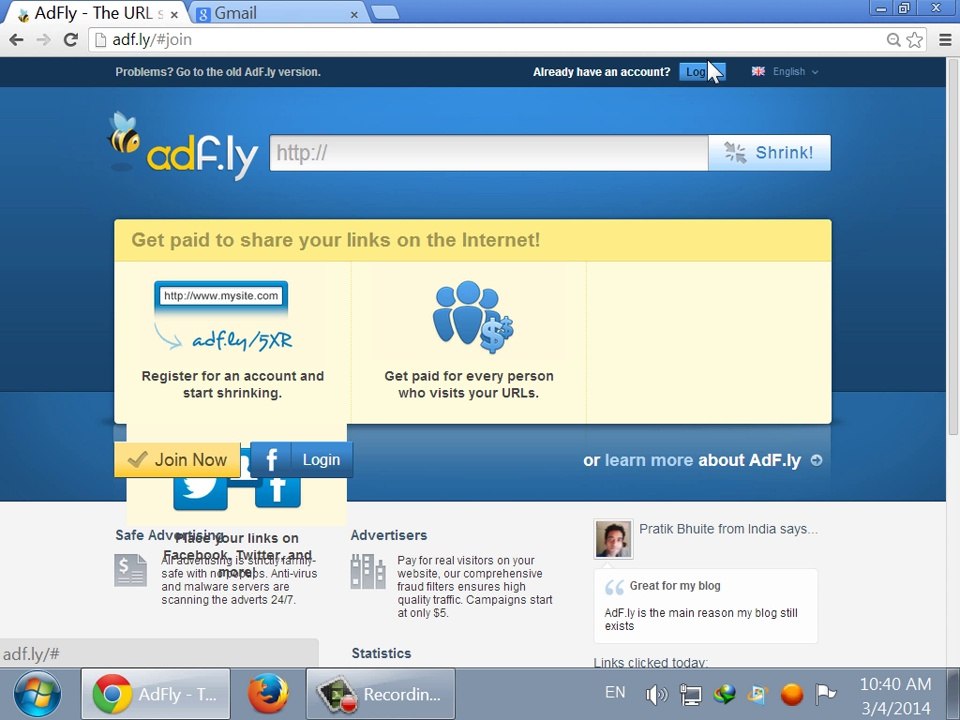Image resolution: width=960 pixels, height=720 pixels.
Task: Open Firefox from the taskbar
Action: point(268,694)
